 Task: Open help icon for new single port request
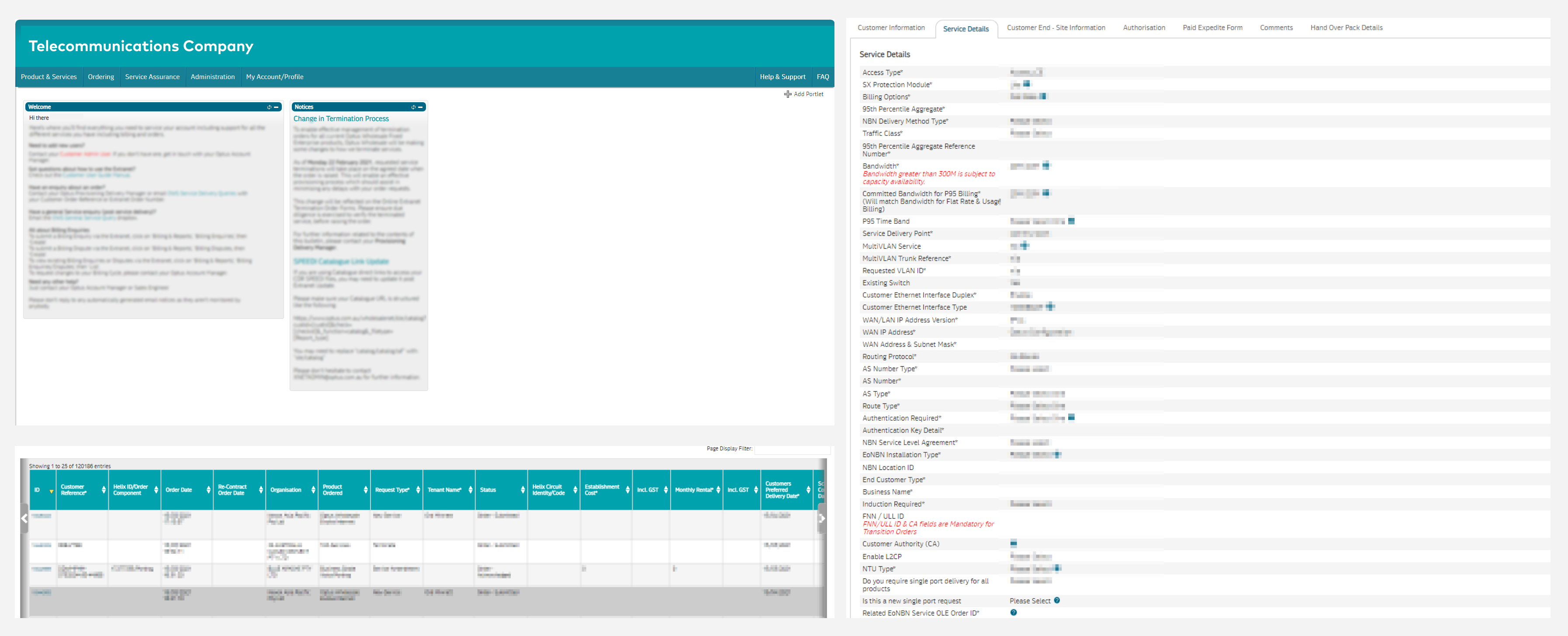1057,601
